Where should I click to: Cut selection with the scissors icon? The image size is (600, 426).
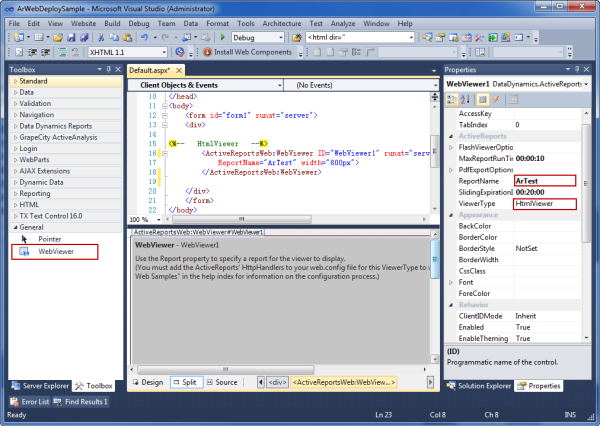[101, 38]
